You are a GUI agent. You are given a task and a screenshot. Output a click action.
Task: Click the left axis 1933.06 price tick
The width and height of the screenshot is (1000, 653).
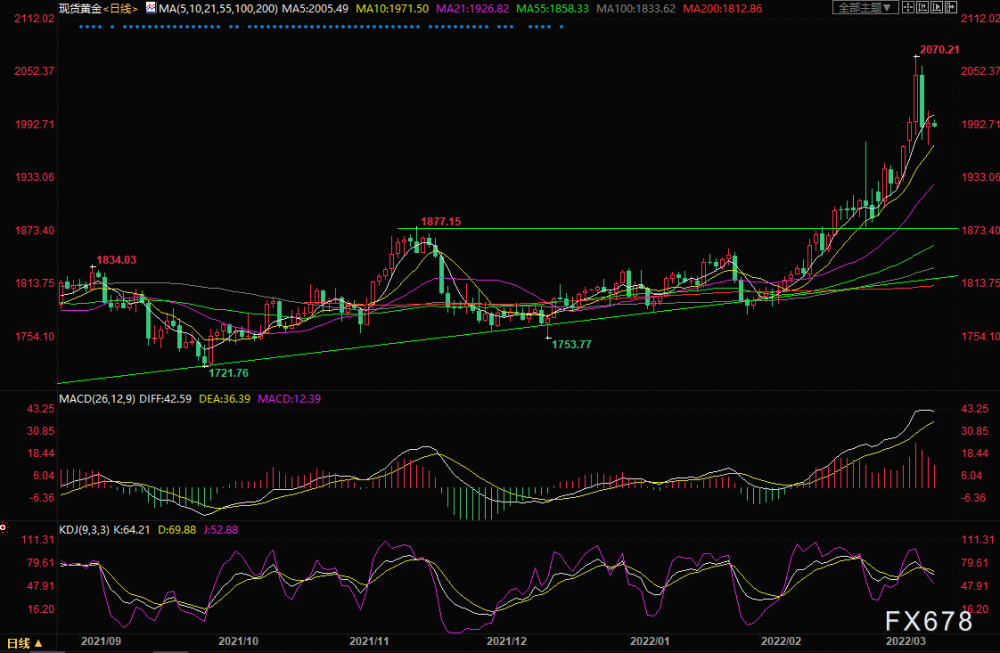(x=34, y=177)
